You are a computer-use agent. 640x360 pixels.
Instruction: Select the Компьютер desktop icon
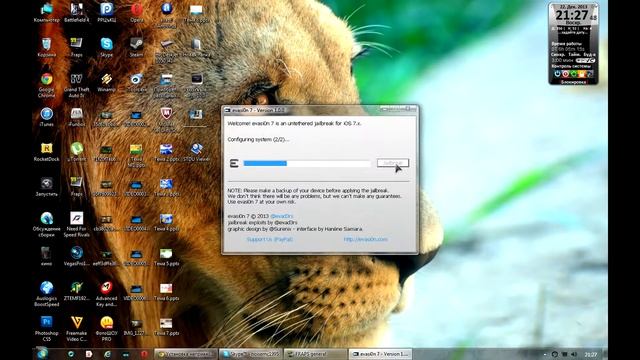pyautogui.click(x=47, y=13)
